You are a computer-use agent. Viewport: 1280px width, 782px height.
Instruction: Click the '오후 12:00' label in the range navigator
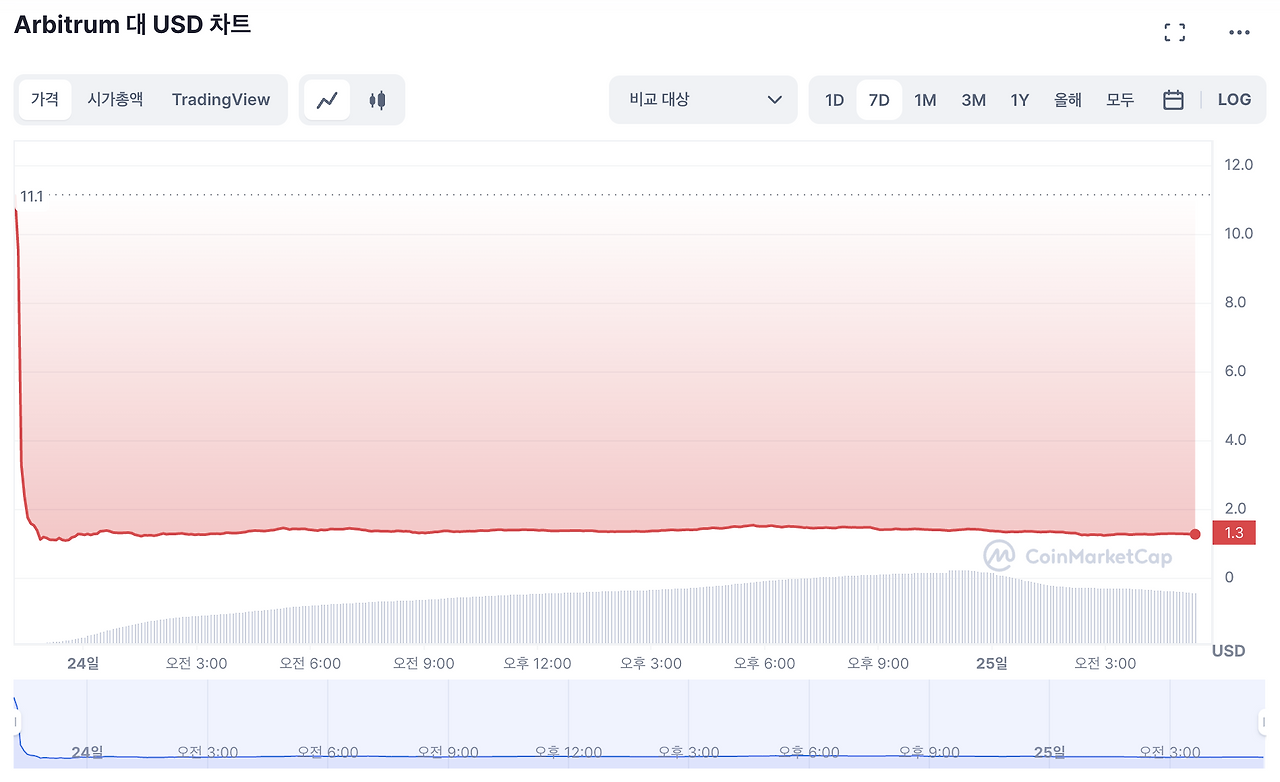click(x=568, y=752)
